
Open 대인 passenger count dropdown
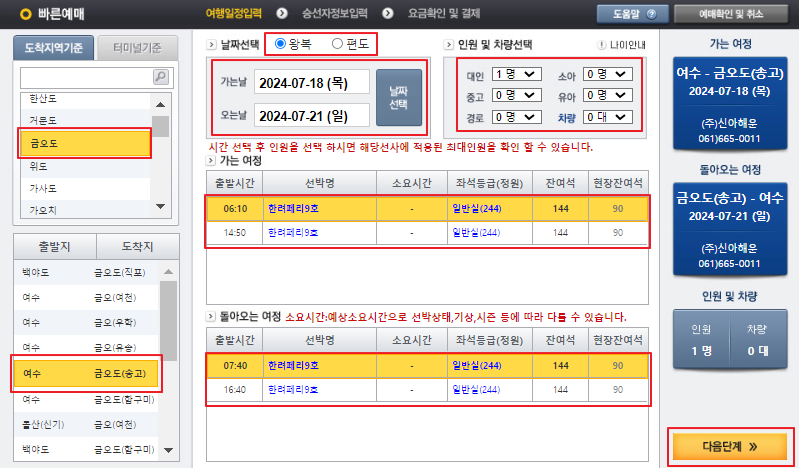coord(516,74)
